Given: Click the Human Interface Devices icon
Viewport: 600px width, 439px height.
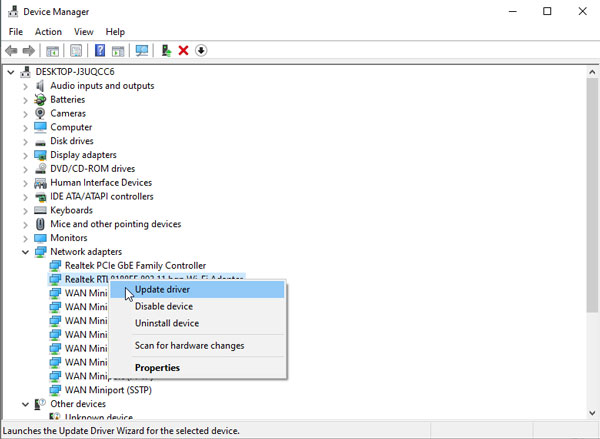Looking at the screenshot, I should tap(40, 183).
